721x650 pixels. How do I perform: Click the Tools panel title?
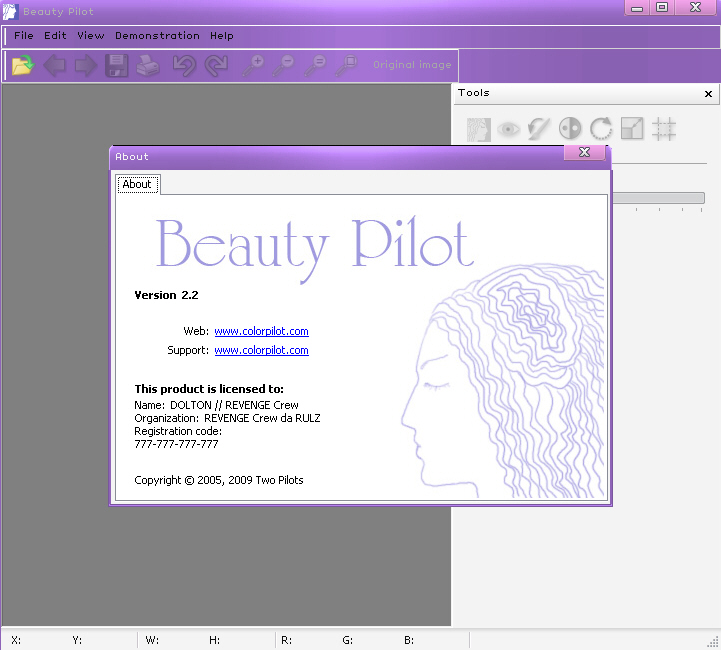[474, 93]
